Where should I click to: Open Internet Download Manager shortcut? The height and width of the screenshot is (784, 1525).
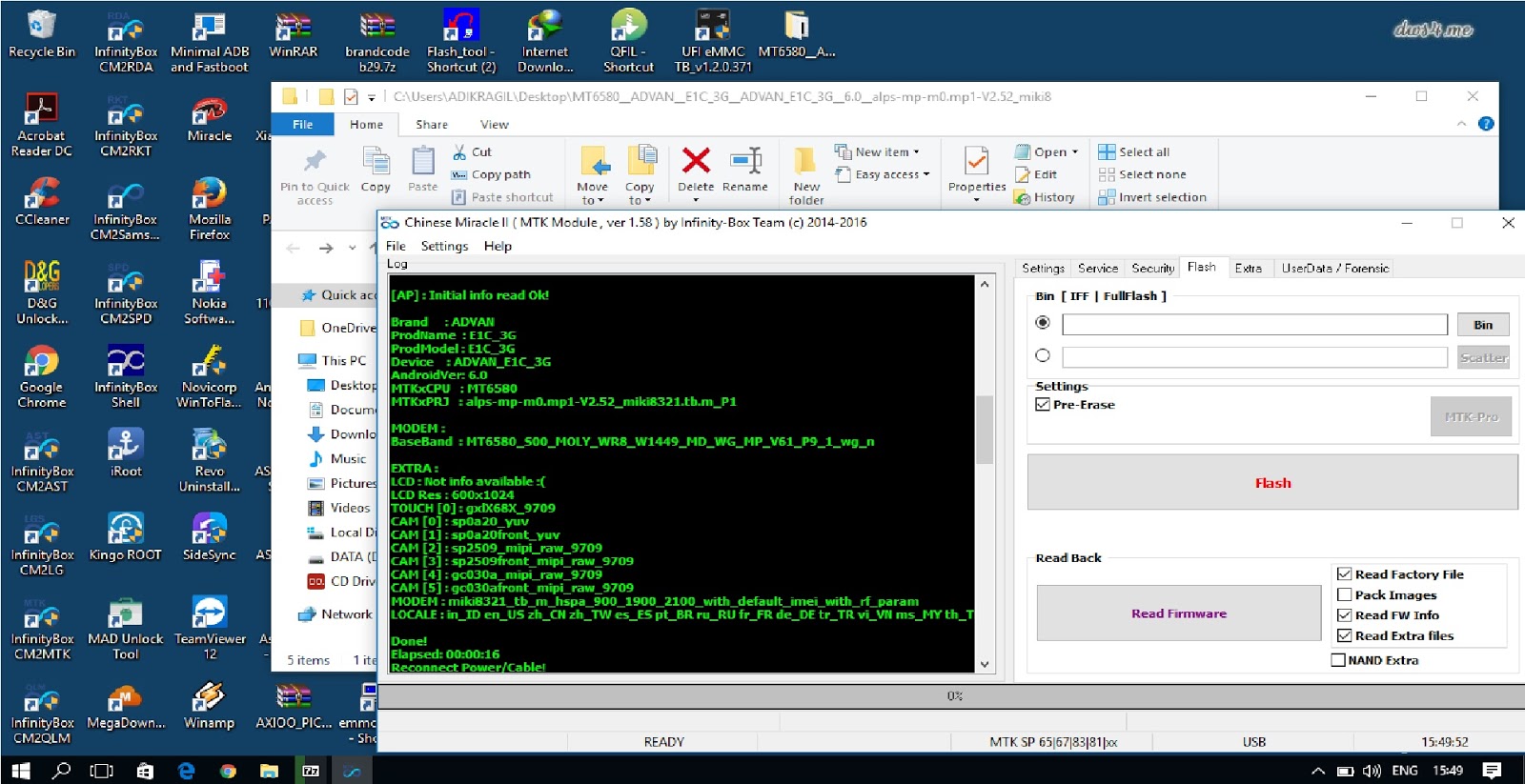(545, 43)
